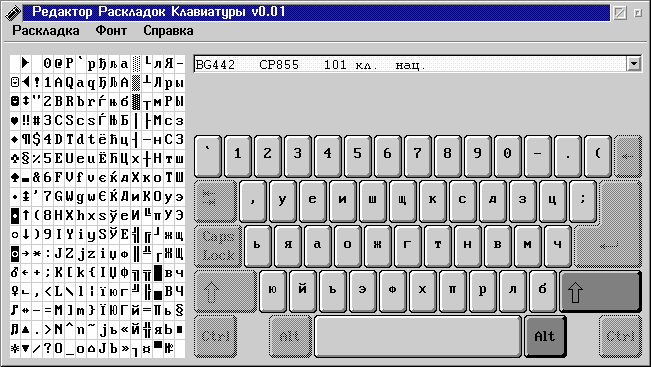The width and height of the screenshot is (651, 367).
Task: Toggle the left Shift key with arrow
Action: pos(225,291)
